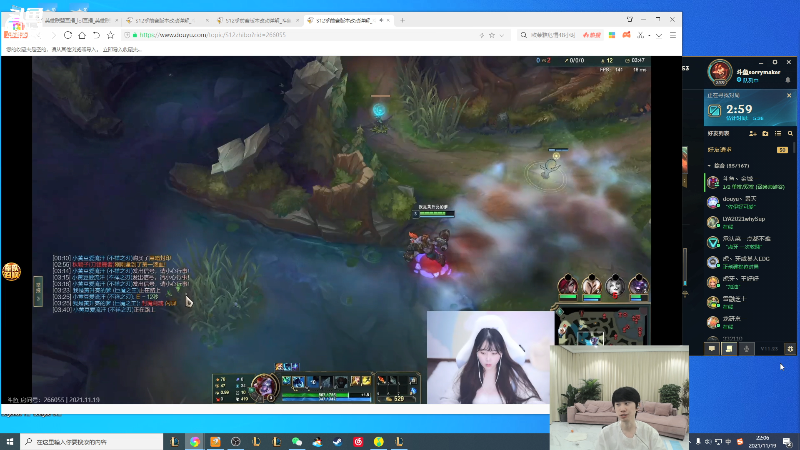
Task: Click the orange round badge on stream left edge
Action: (x=11, y=271)
